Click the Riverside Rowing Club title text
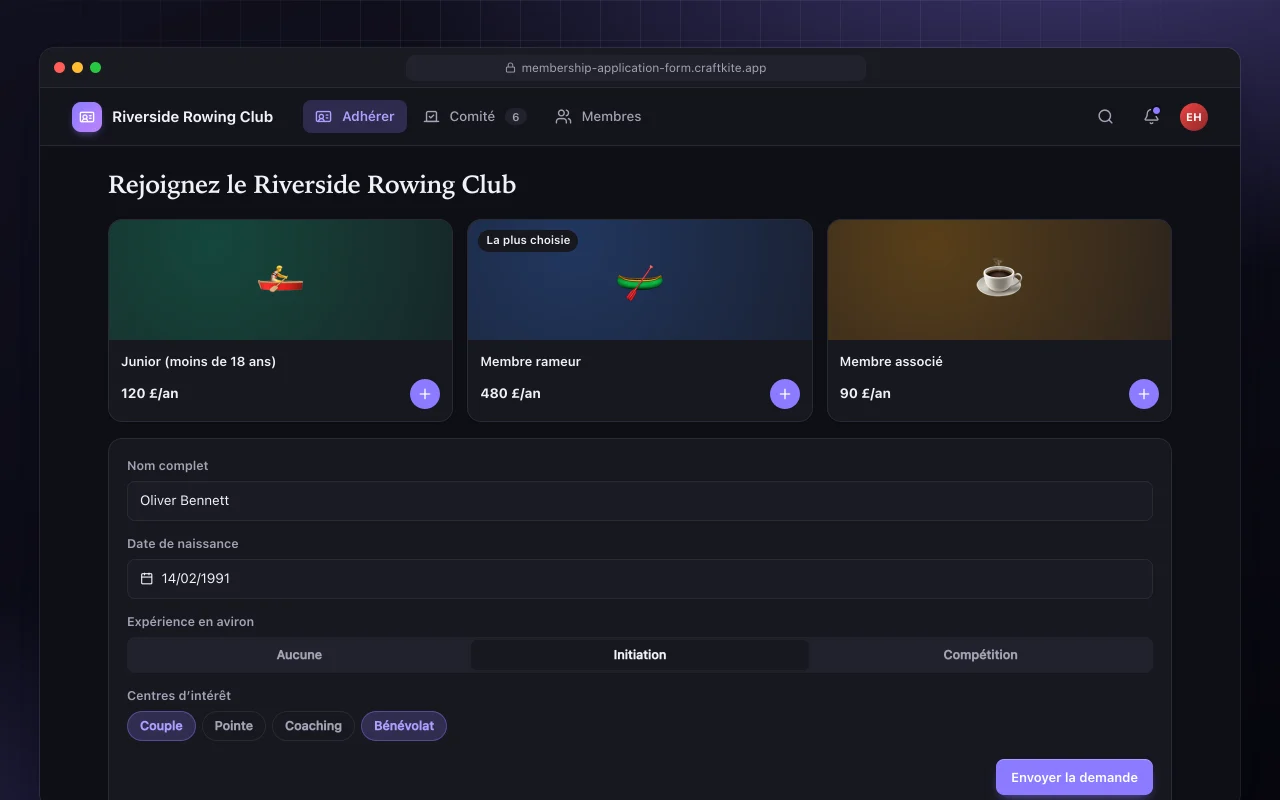Viewport: 1280px width, 800px height. 192,117
